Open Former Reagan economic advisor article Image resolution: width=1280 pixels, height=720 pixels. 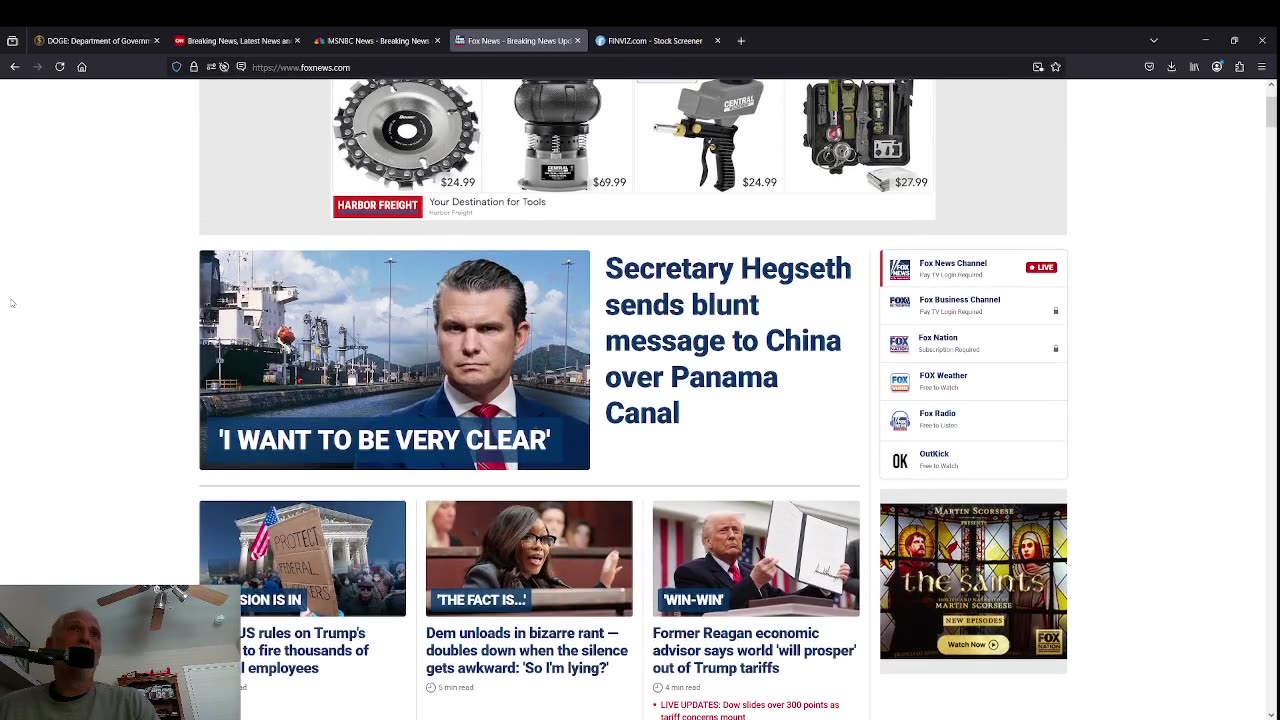pyautogui.click(x=754, y=650)
